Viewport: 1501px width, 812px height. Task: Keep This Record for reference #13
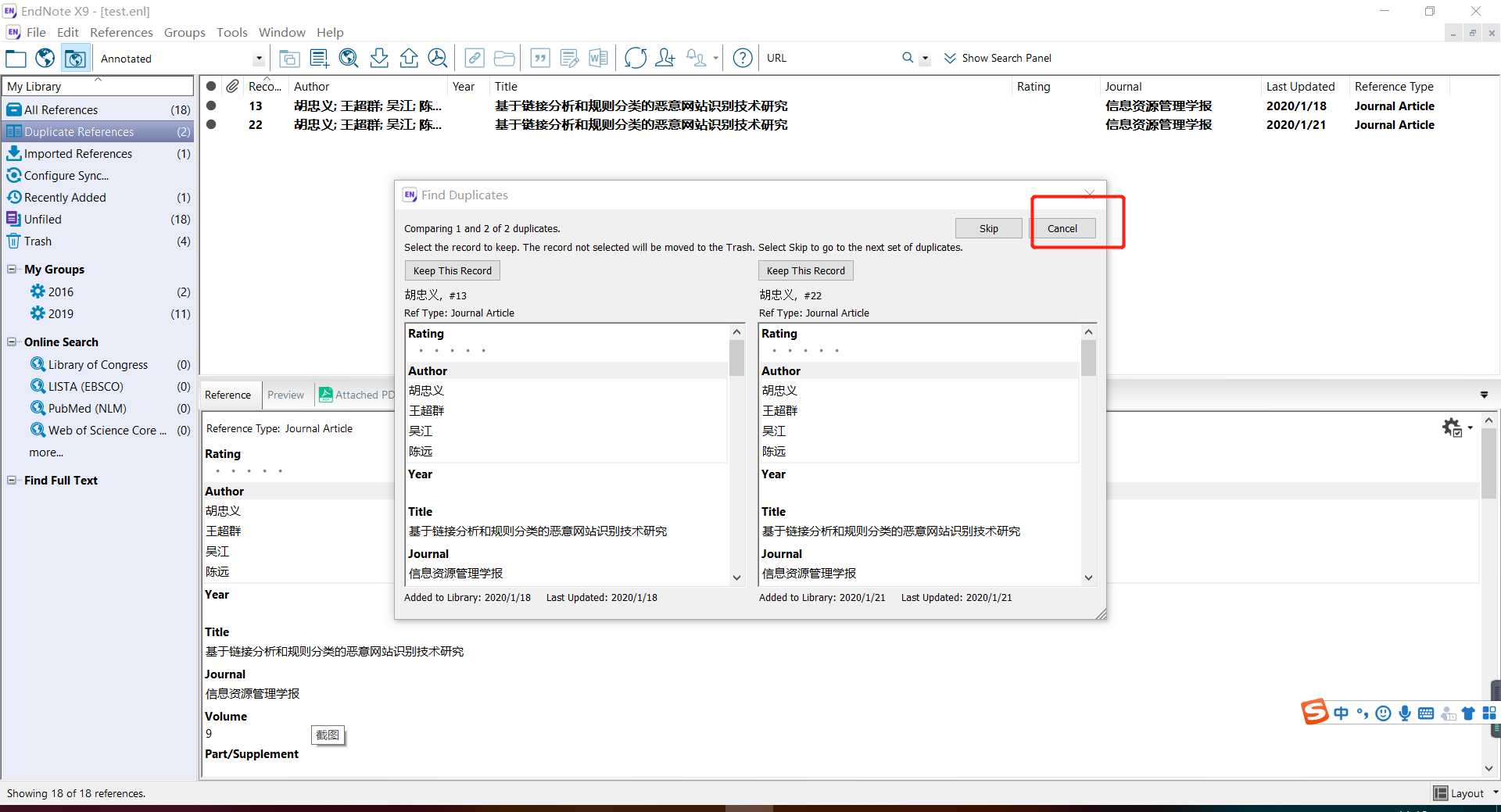(452, 270)
